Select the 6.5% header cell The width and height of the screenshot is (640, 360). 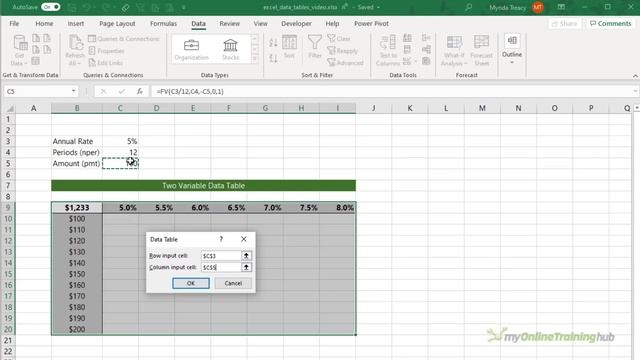229,208
